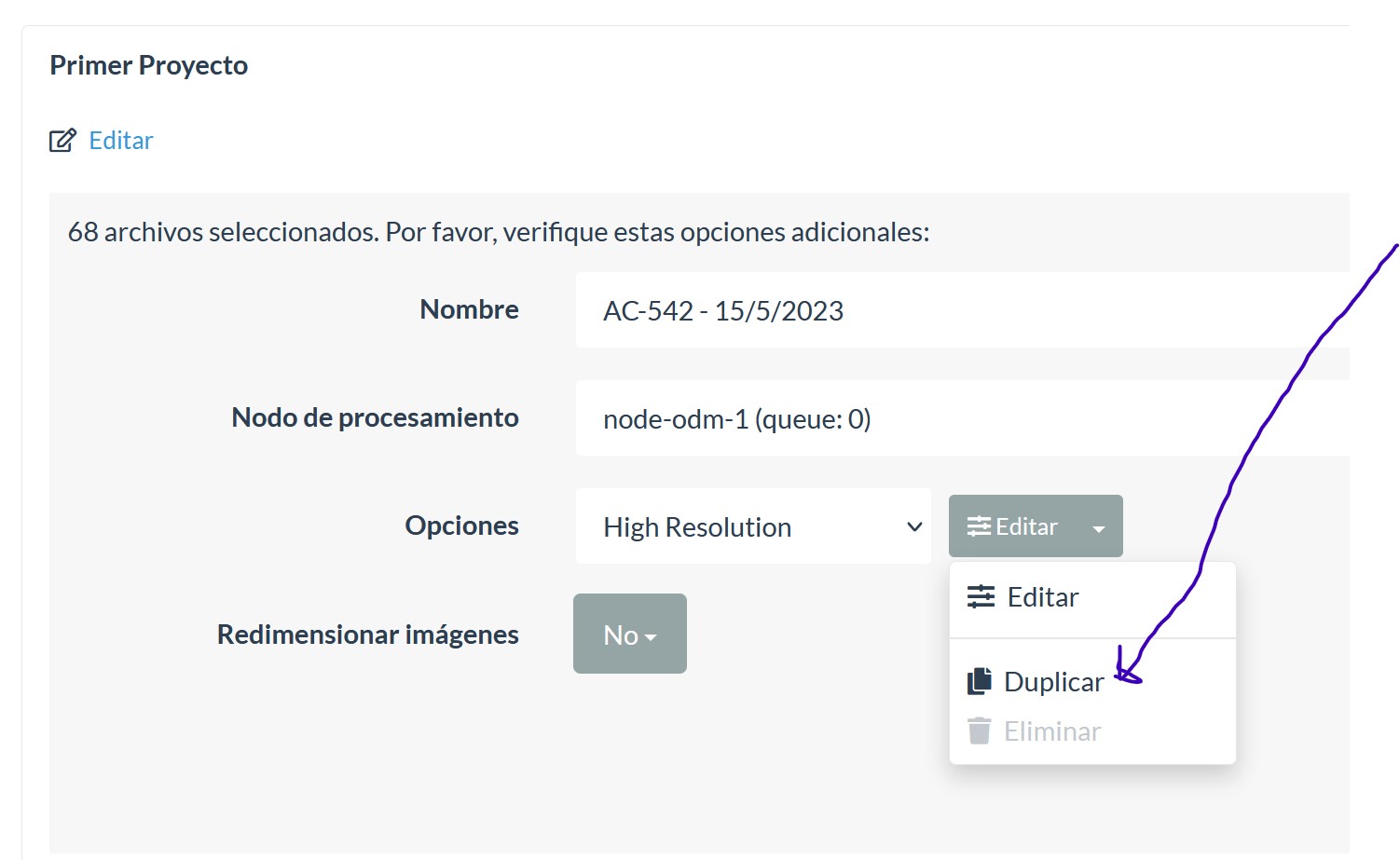Click the copy icon beside Duplicar
This screenshot has width=1400, height=860.
[x=980, y=680]
